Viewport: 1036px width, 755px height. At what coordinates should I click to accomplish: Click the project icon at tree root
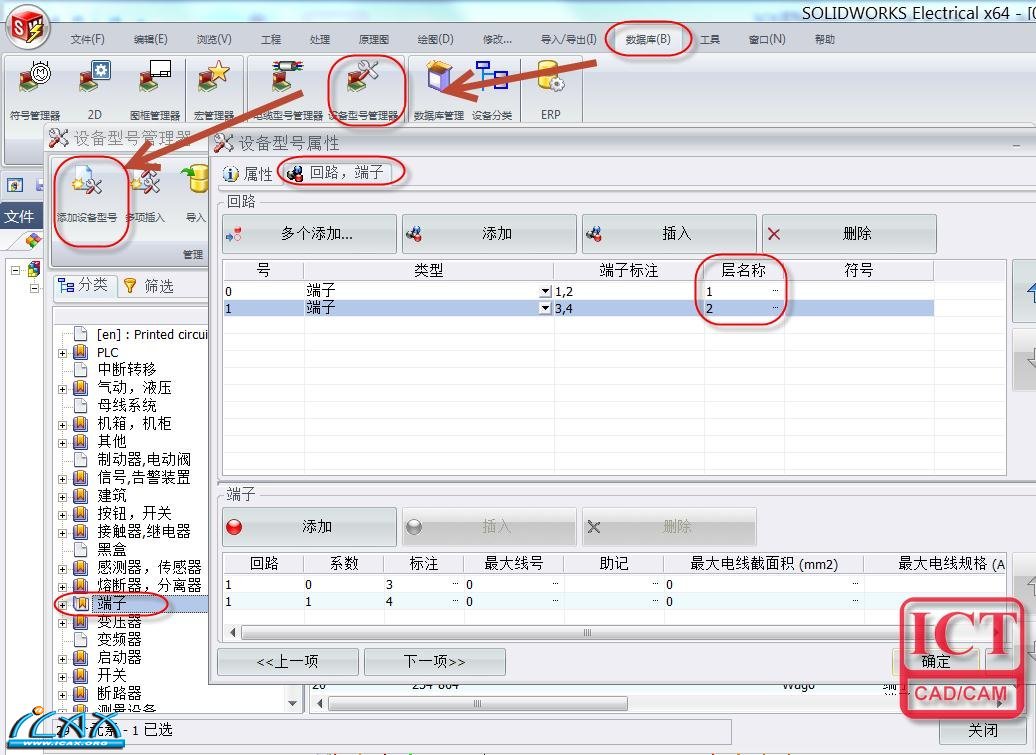34,270
